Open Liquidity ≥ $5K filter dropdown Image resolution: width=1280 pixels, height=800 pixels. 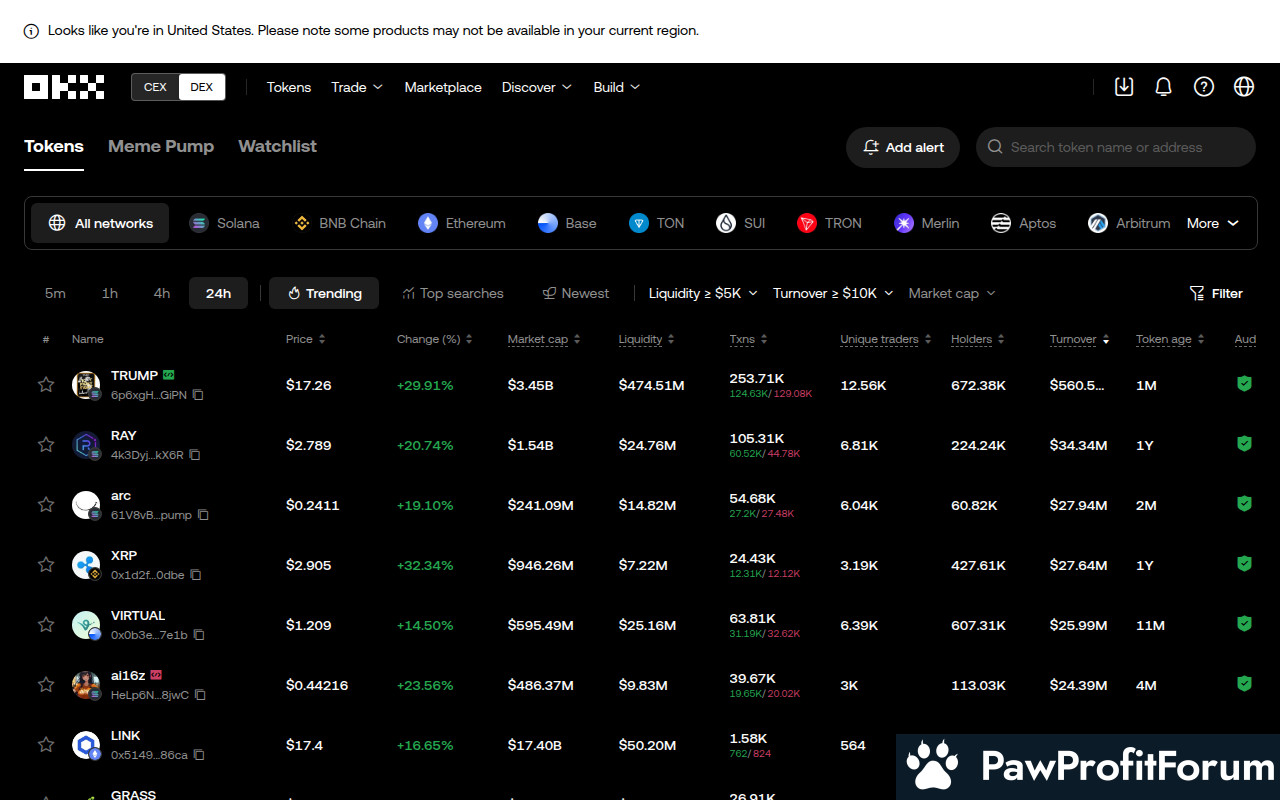(703, 293)
